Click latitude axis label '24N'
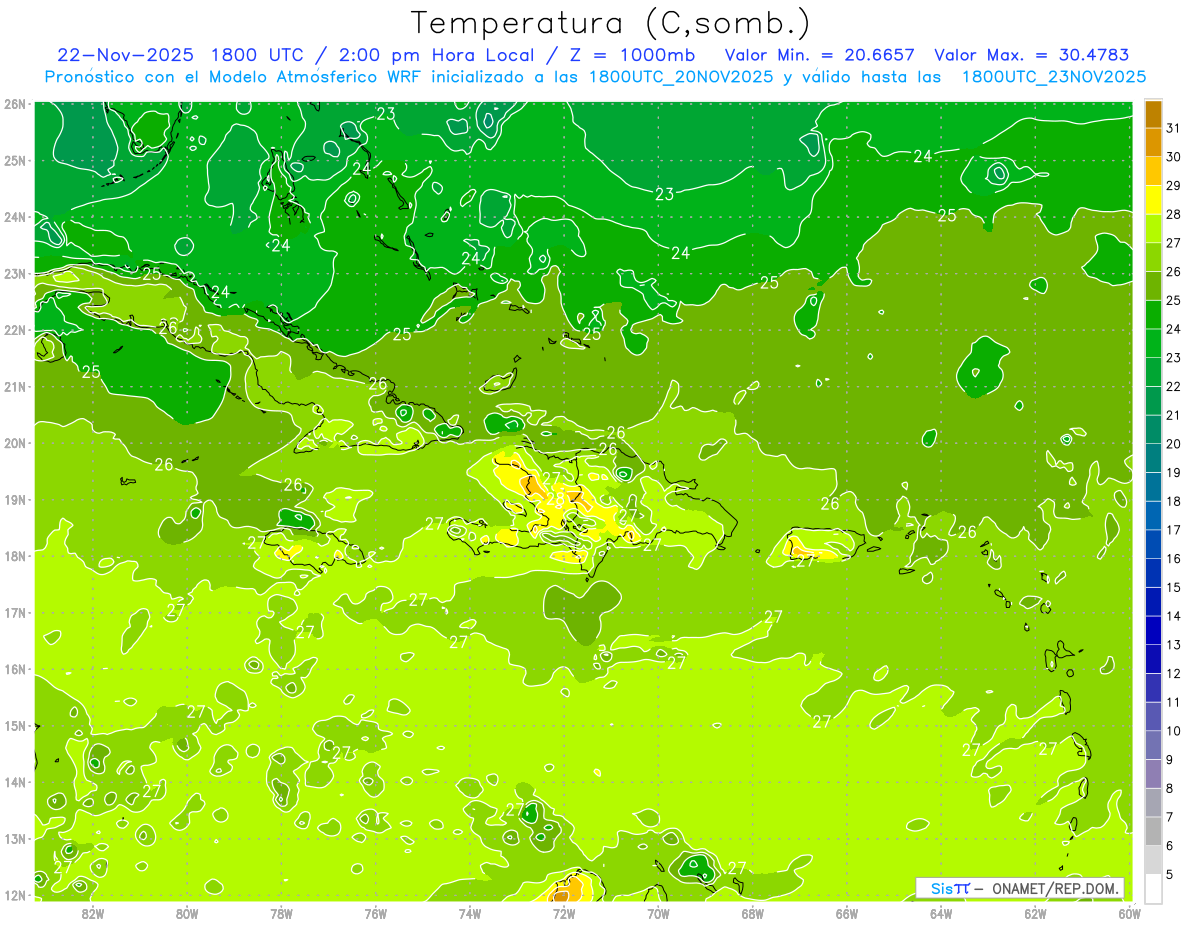Viewport: 1200px width, 927px height. (x=14, y=217)
